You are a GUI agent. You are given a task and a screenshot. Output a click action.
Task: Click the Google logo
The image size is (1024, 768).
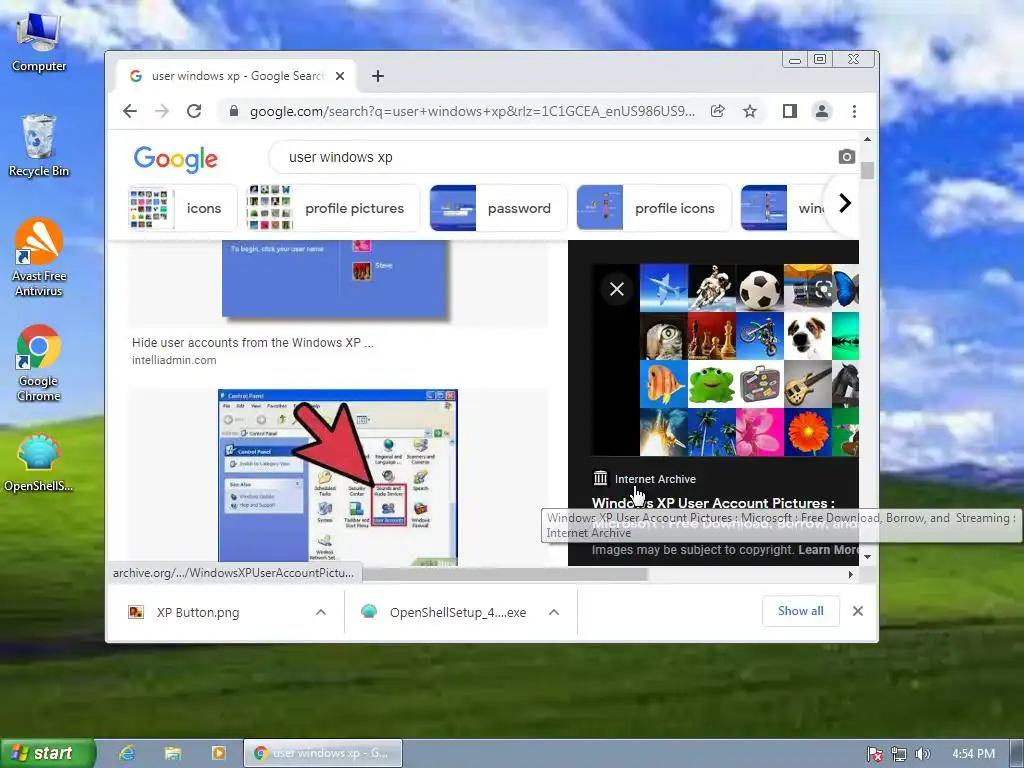[x=176, y=159]
